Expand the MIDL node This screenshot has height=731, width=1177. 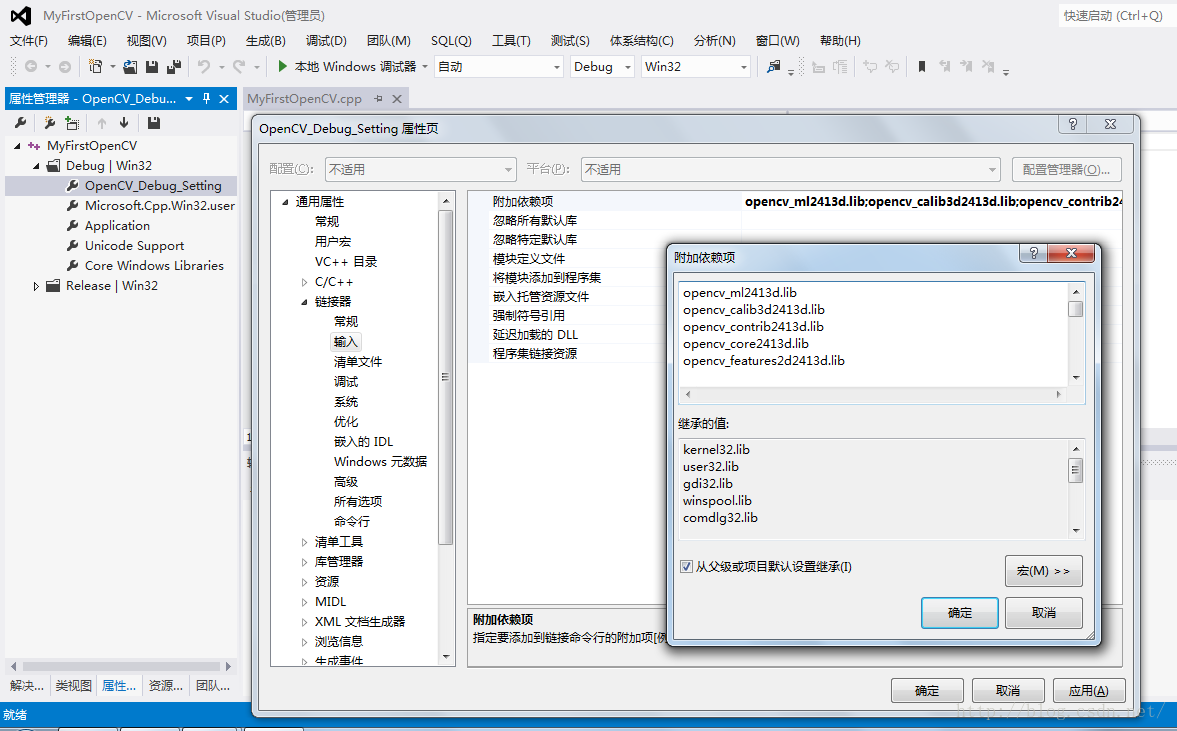point(304,602)
